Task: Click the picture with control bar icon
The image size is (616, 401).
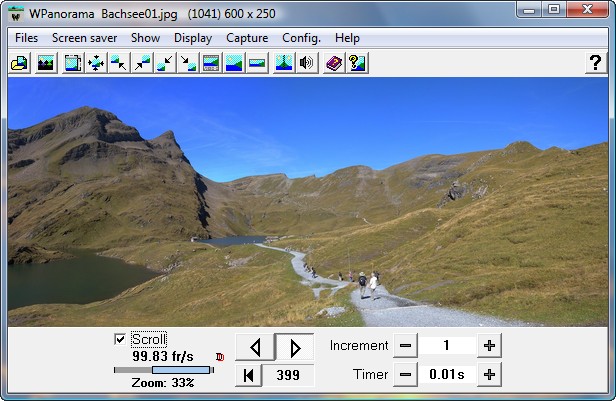Action: click(x=211, y=63)
